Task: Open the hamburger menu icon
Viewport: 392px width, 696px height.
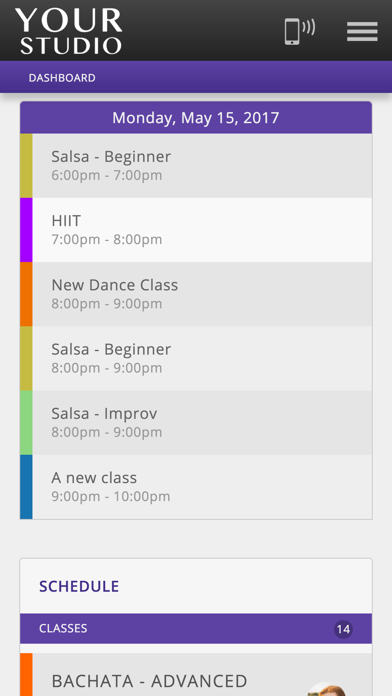Action: (362, 32)
